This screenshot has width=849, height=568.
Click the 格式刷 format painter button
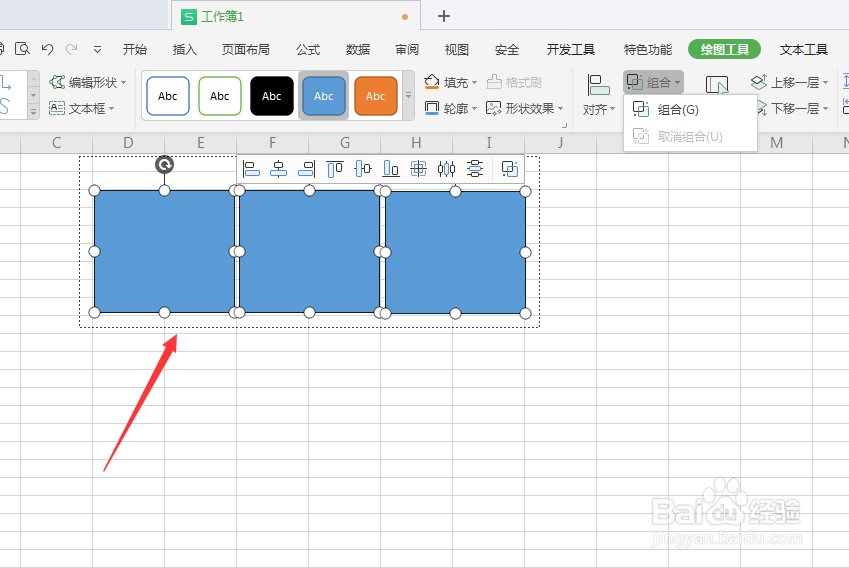(x=514, y=82)
